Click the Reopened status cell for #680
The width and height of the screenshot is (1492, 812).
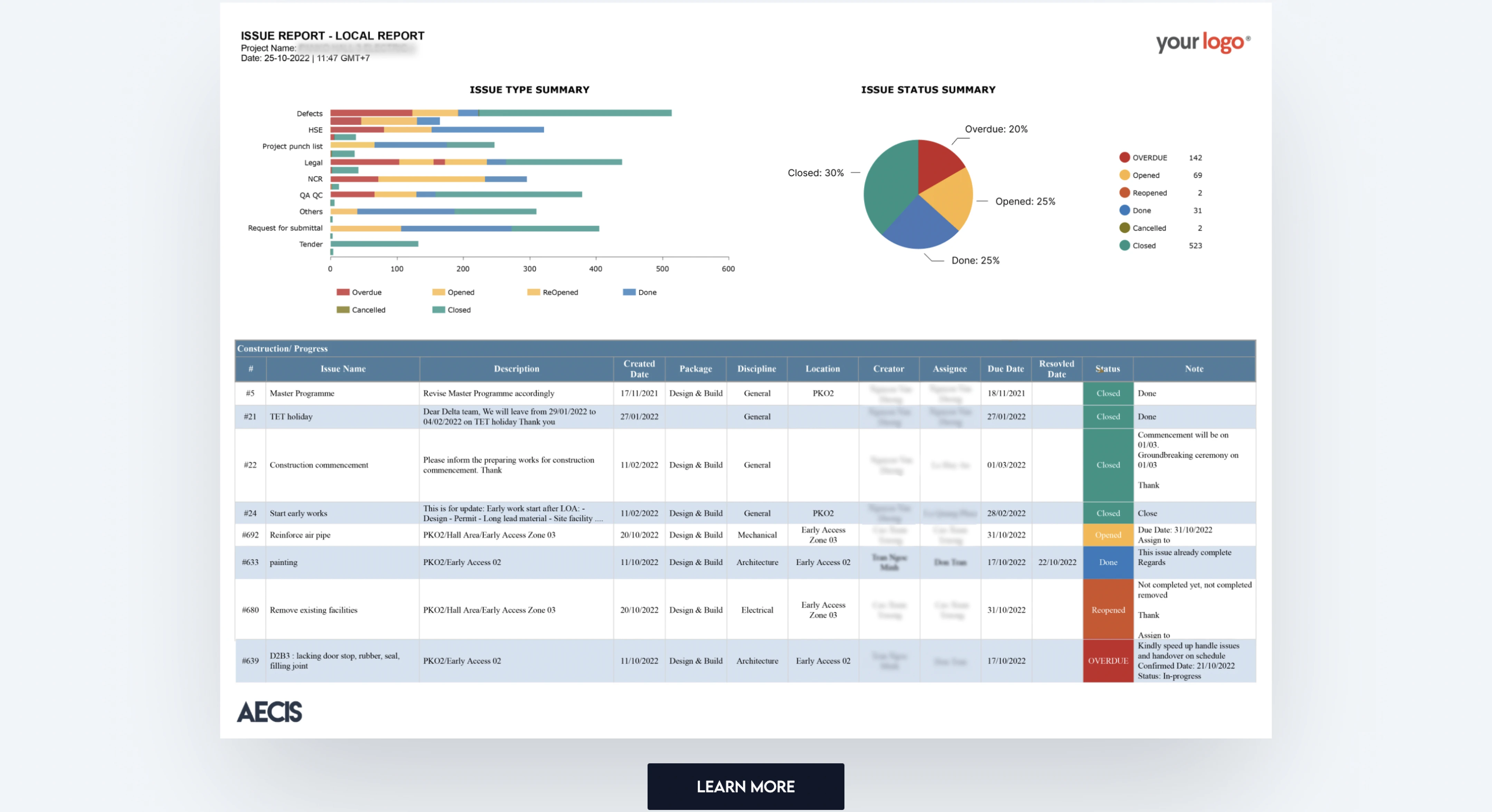[1107, 610]
